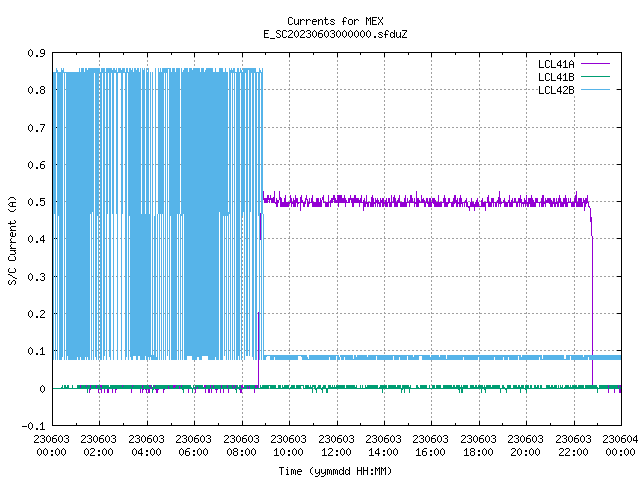This screenshot has width=640, height=480.
Task: Click the y-axis tick value 0.3
Action: (x=36, y=277)
